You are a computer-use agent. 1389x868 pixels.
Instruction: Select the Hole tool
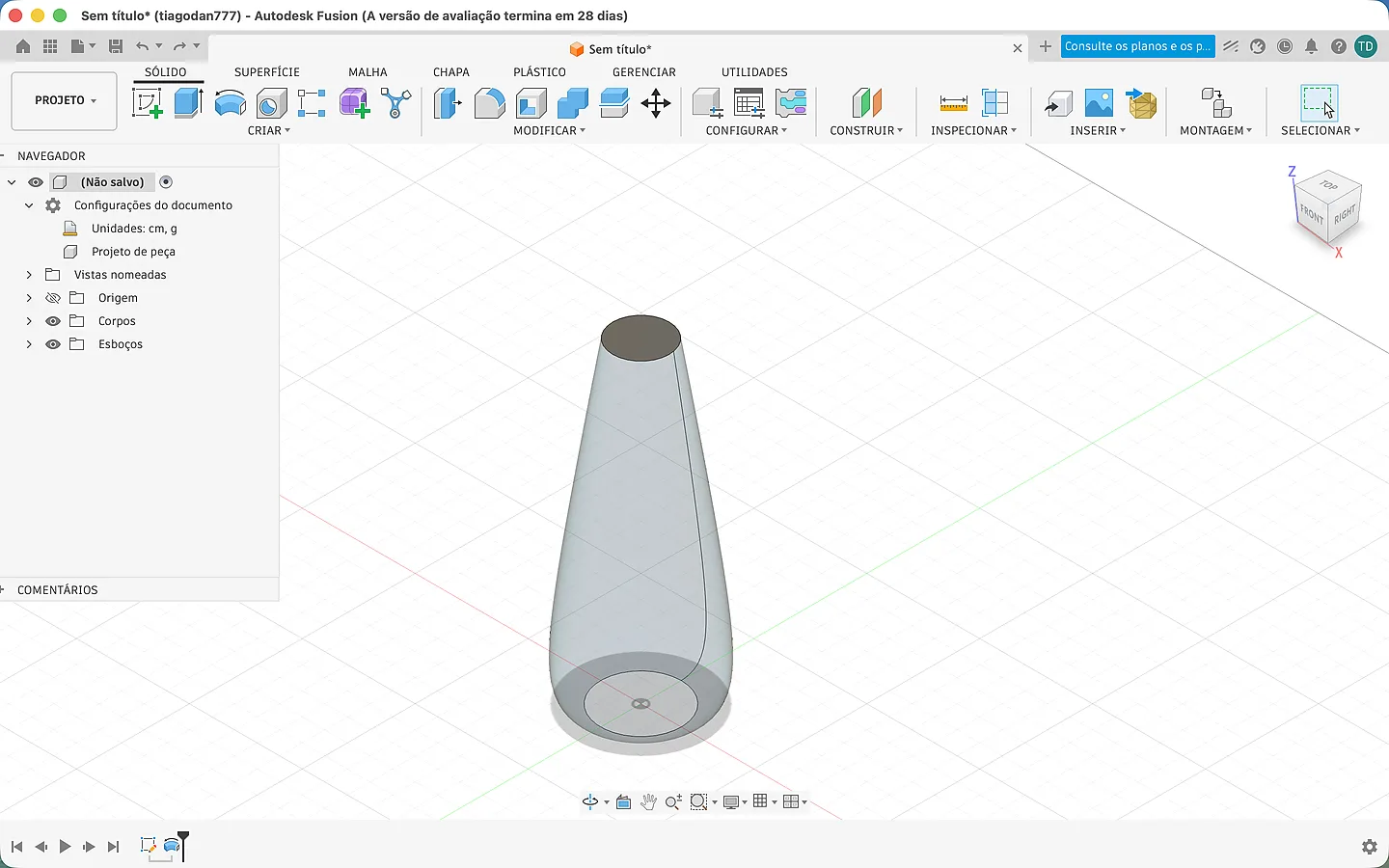271,102
